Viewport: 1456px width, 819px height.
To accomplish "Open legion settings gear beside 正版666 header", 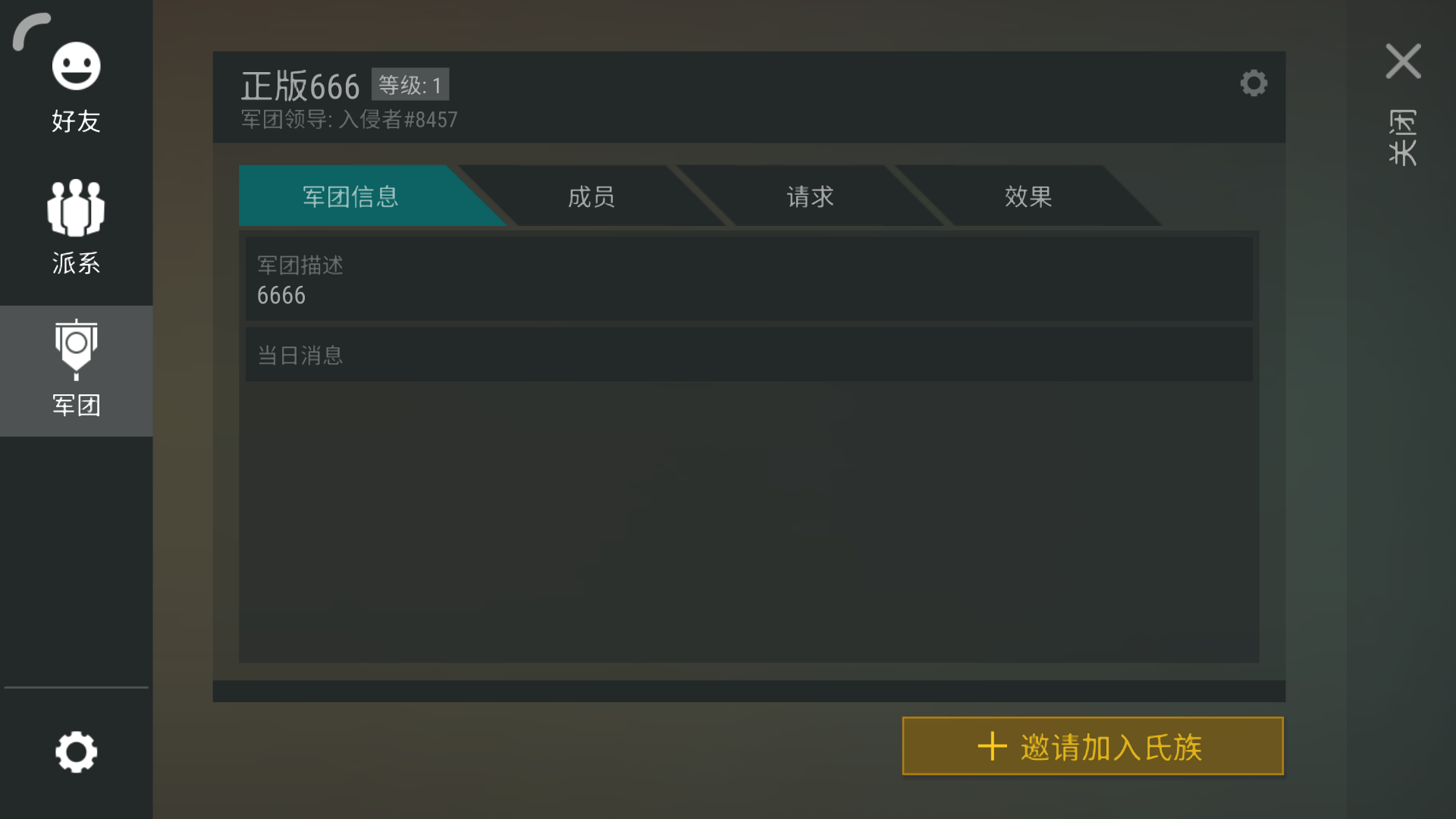I will click(1254, 83).
